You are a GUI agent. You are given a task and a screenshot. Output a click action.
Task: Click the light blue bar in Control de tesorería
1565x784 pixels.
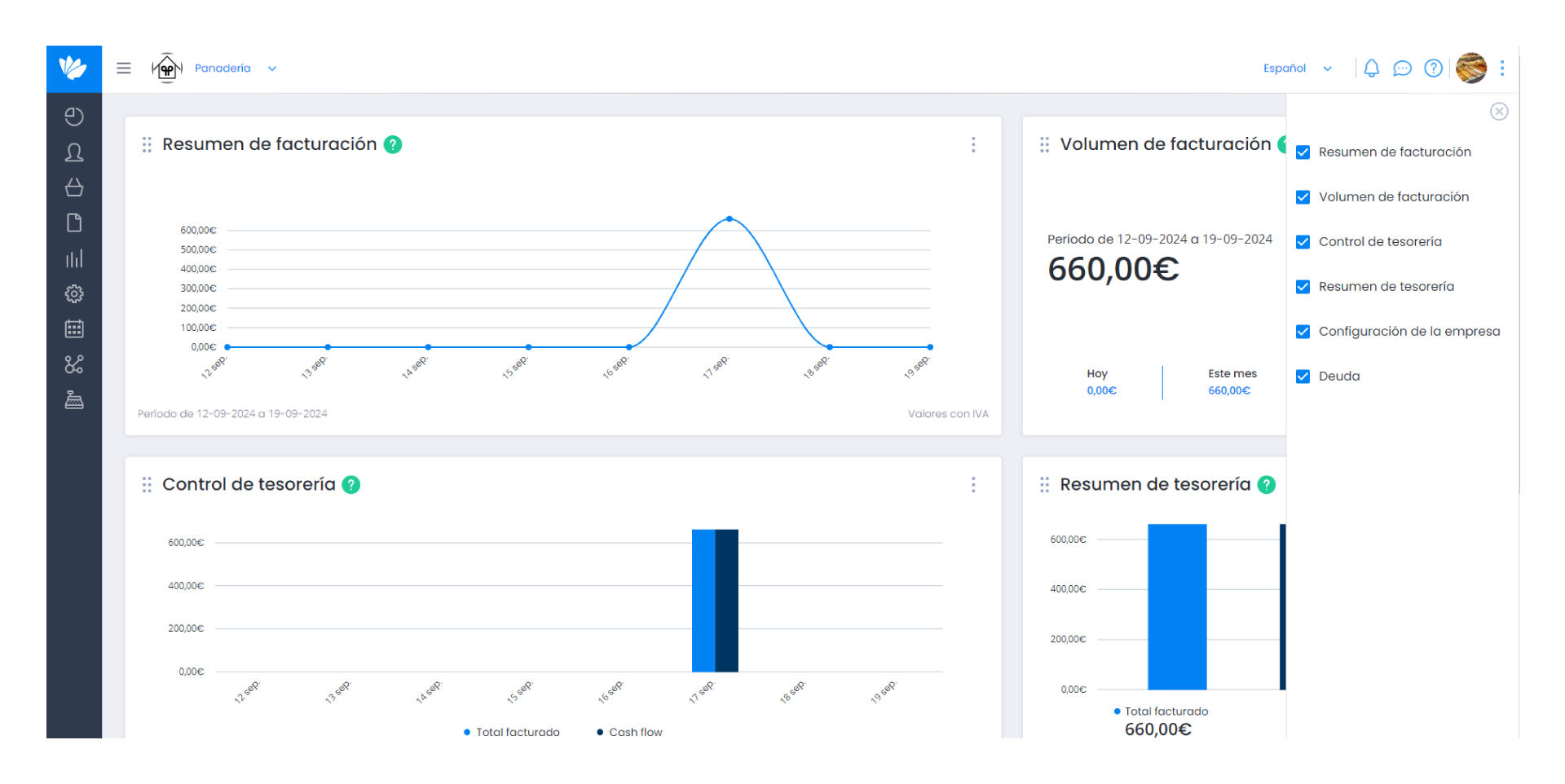(703, 601)
